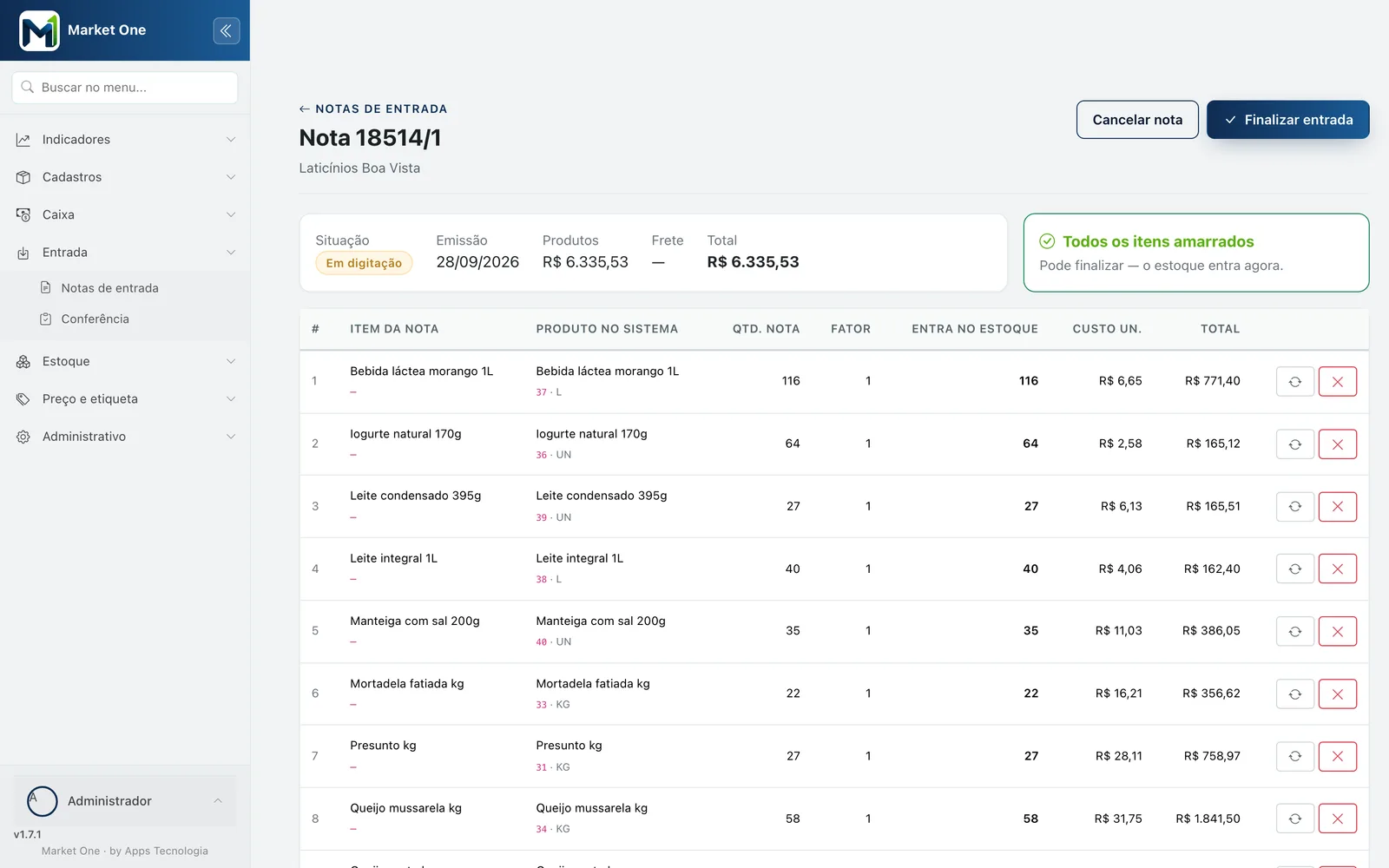This screenshot has width=1389, height=868.
Task: Click the supplier name Laticínios Boa Vista
Action: pos(359,168)
